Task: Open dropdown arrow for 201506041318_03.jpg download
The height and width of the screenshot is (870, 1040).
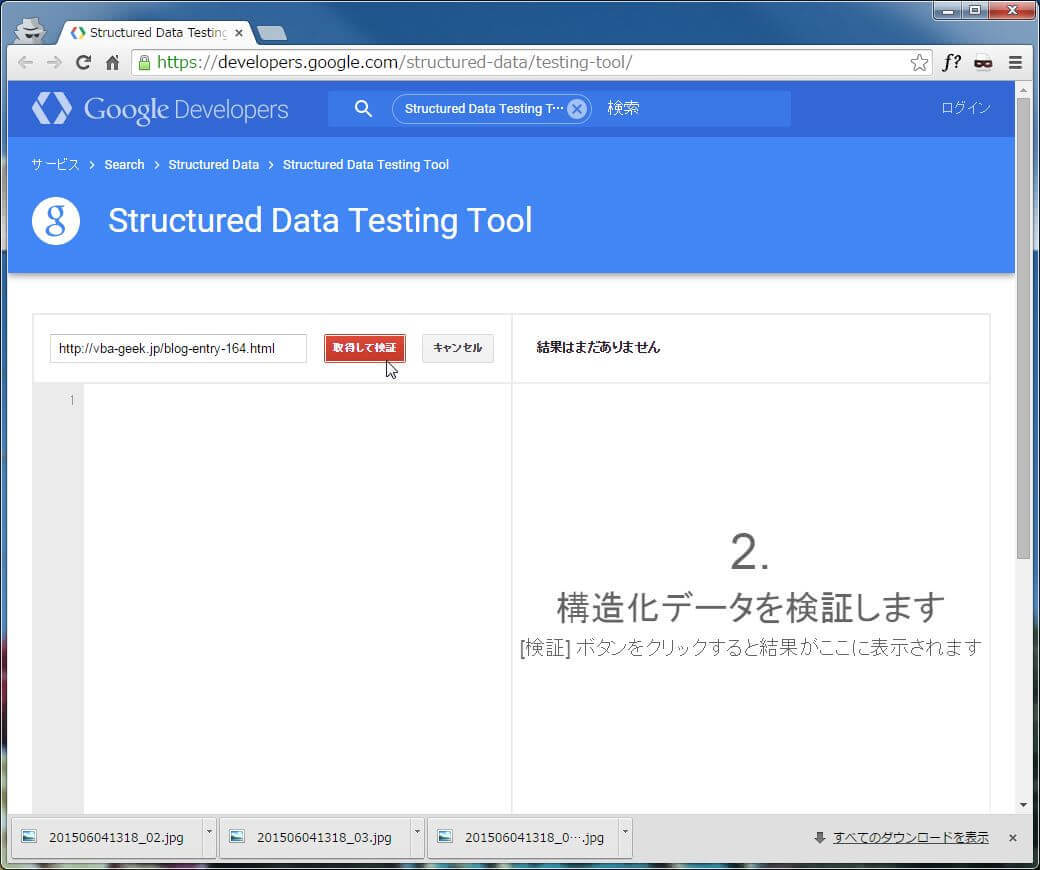Action: click(x=417, y=831)
